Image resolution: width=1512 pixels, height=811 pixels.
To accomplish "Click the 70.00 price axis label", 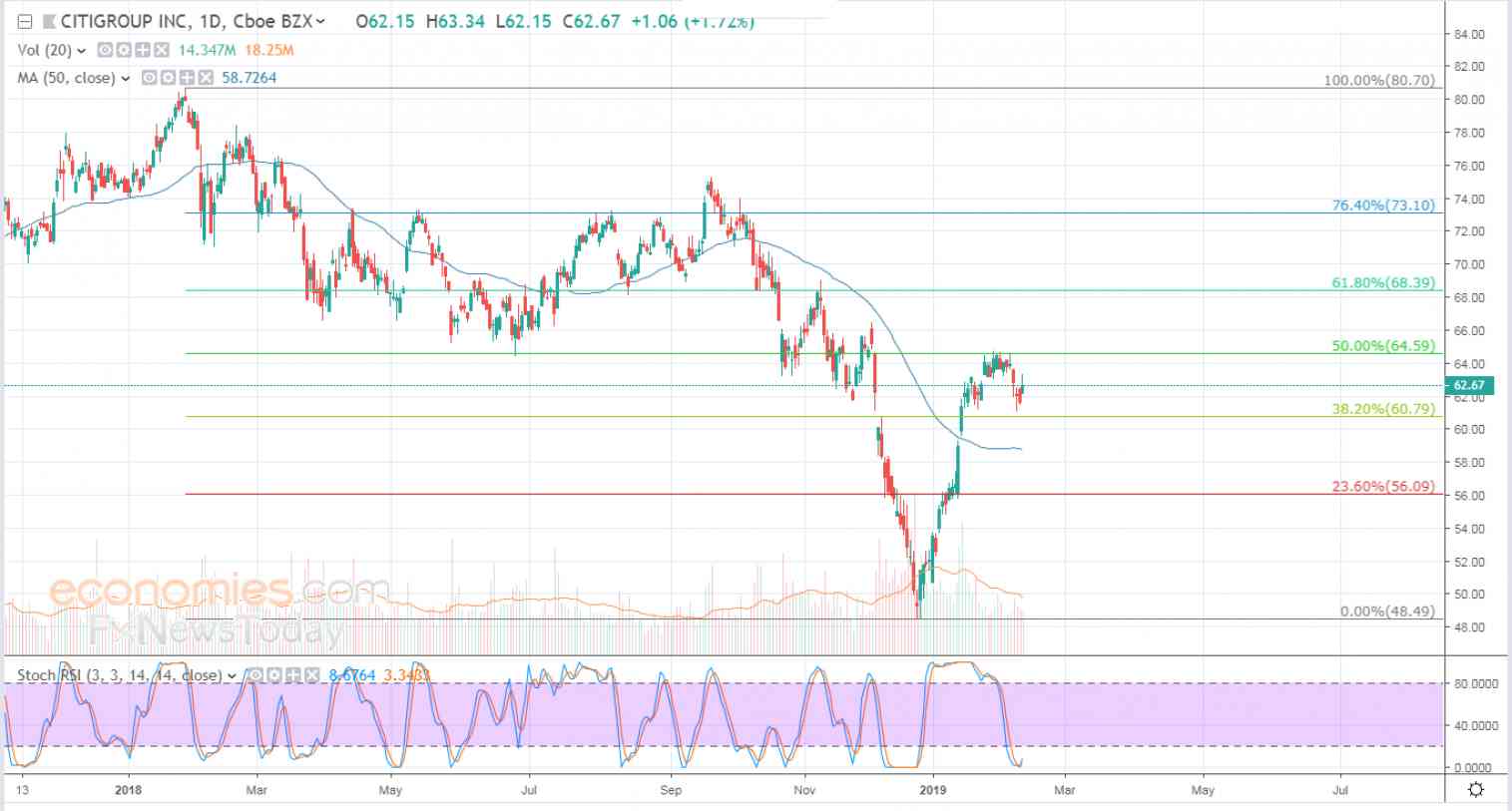I will pos(1469,264).
